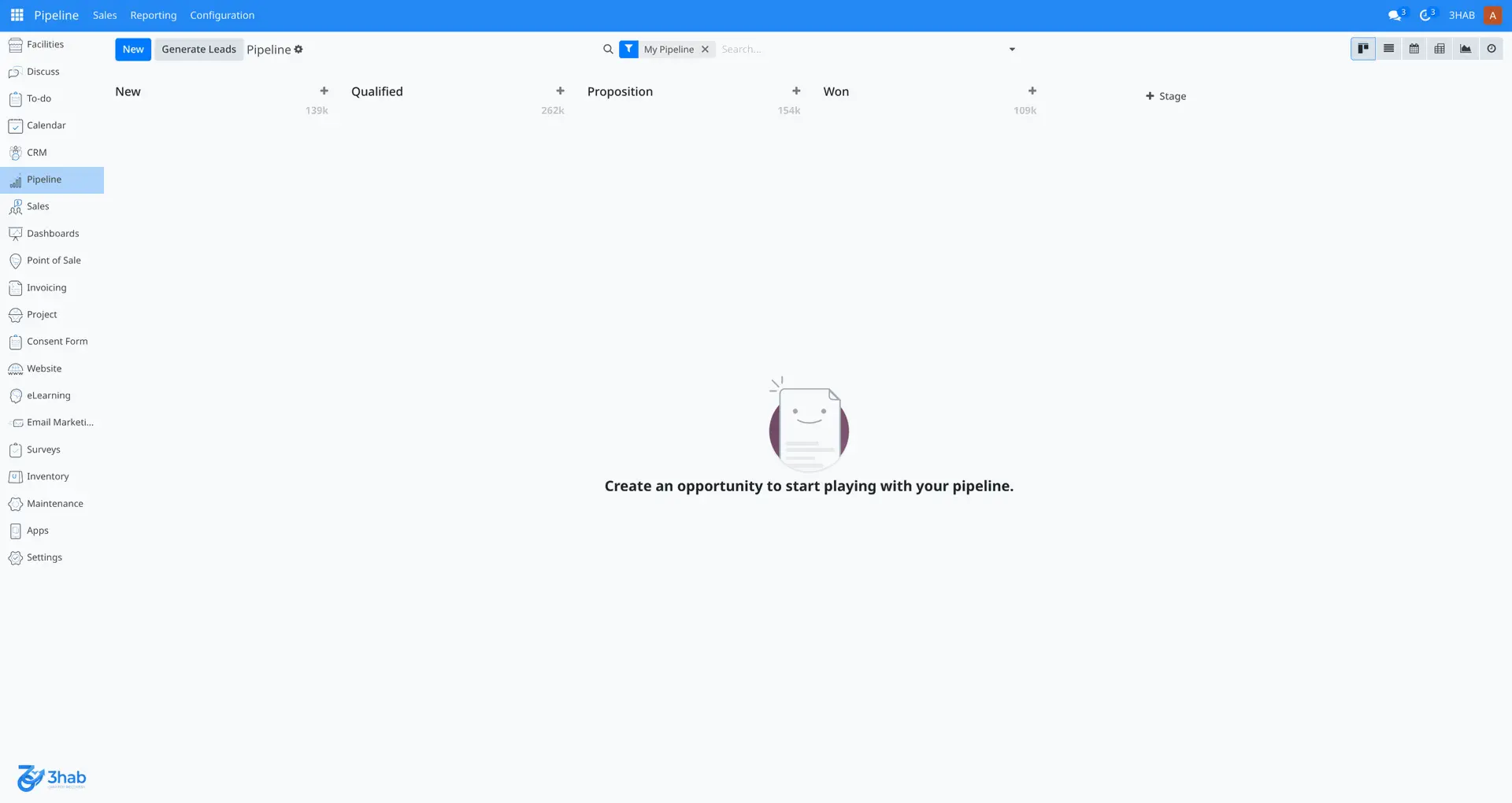Click the Generate Leads button
Screen dimensions: 1512x803
[198, 50]
